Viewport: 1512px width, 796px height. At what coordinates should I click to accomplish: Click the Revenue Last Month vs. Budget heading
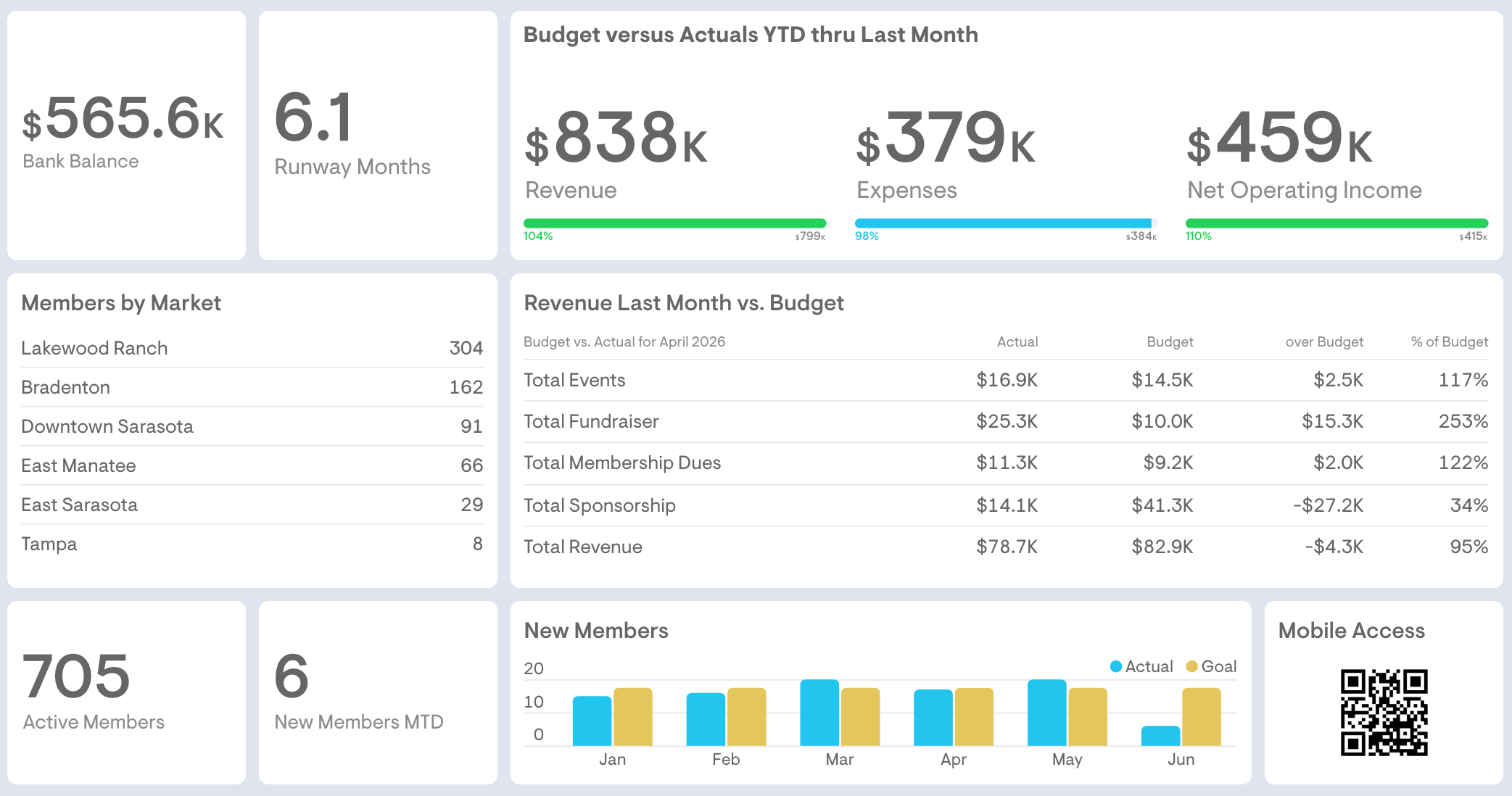pyautogui.click(x=684, y=303)
